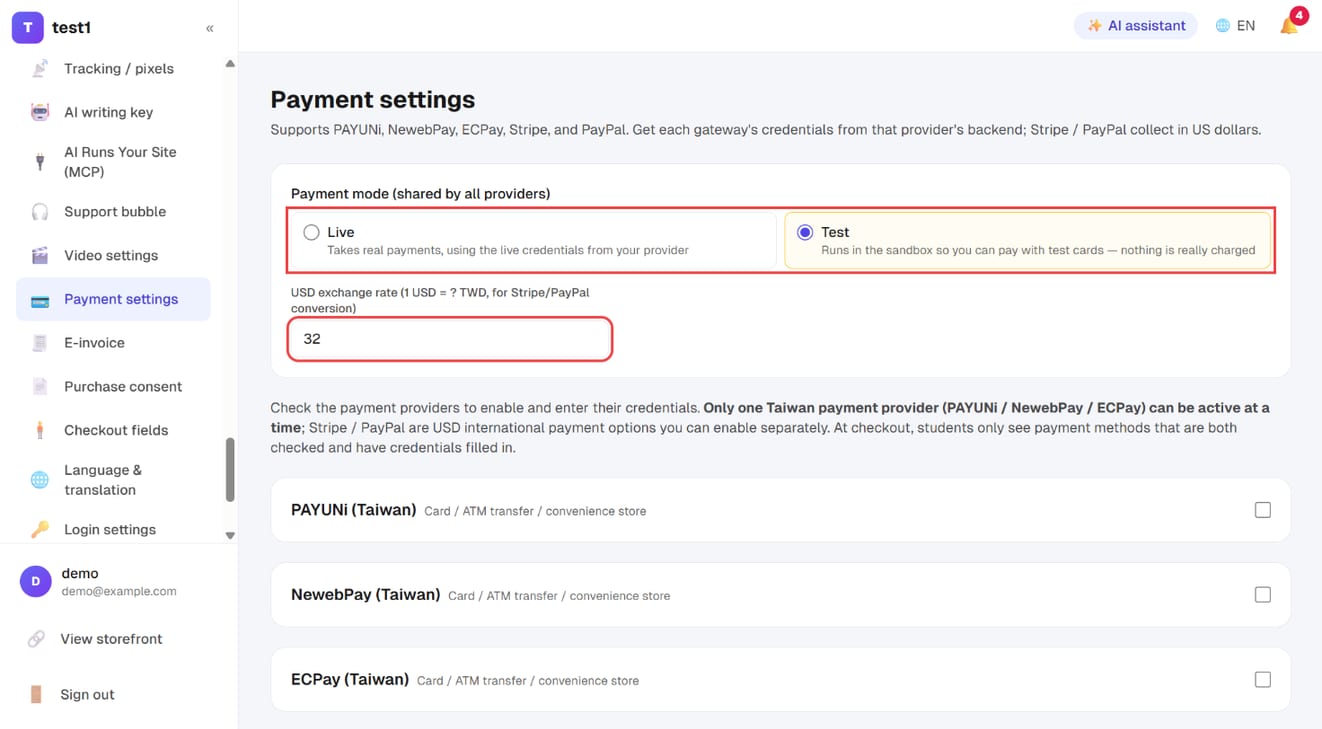Screen dimensions: 1322x729
Task: Click the sidebar scroll down arrow
Action: pos(230,536)
